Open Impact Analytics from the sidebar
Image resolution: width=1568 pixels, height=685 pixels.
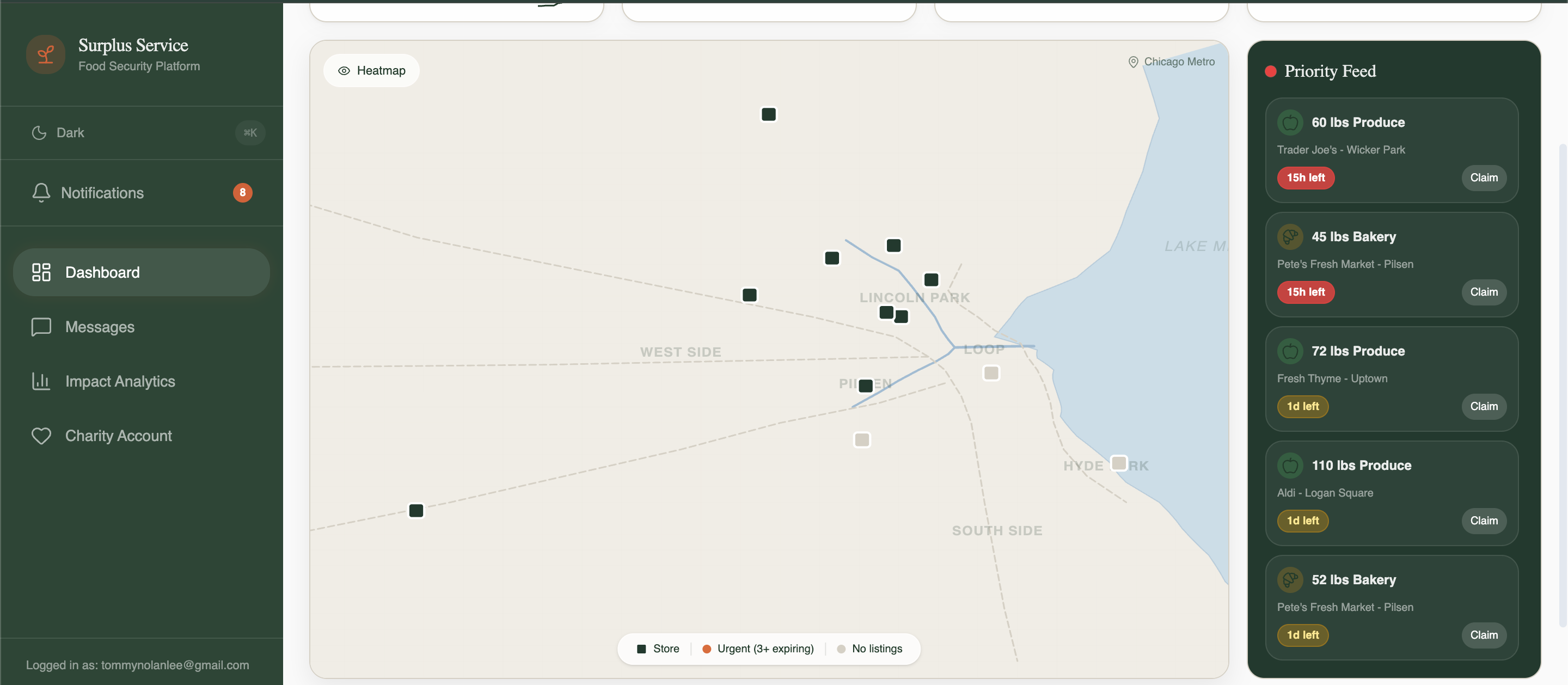click(120, 381)
